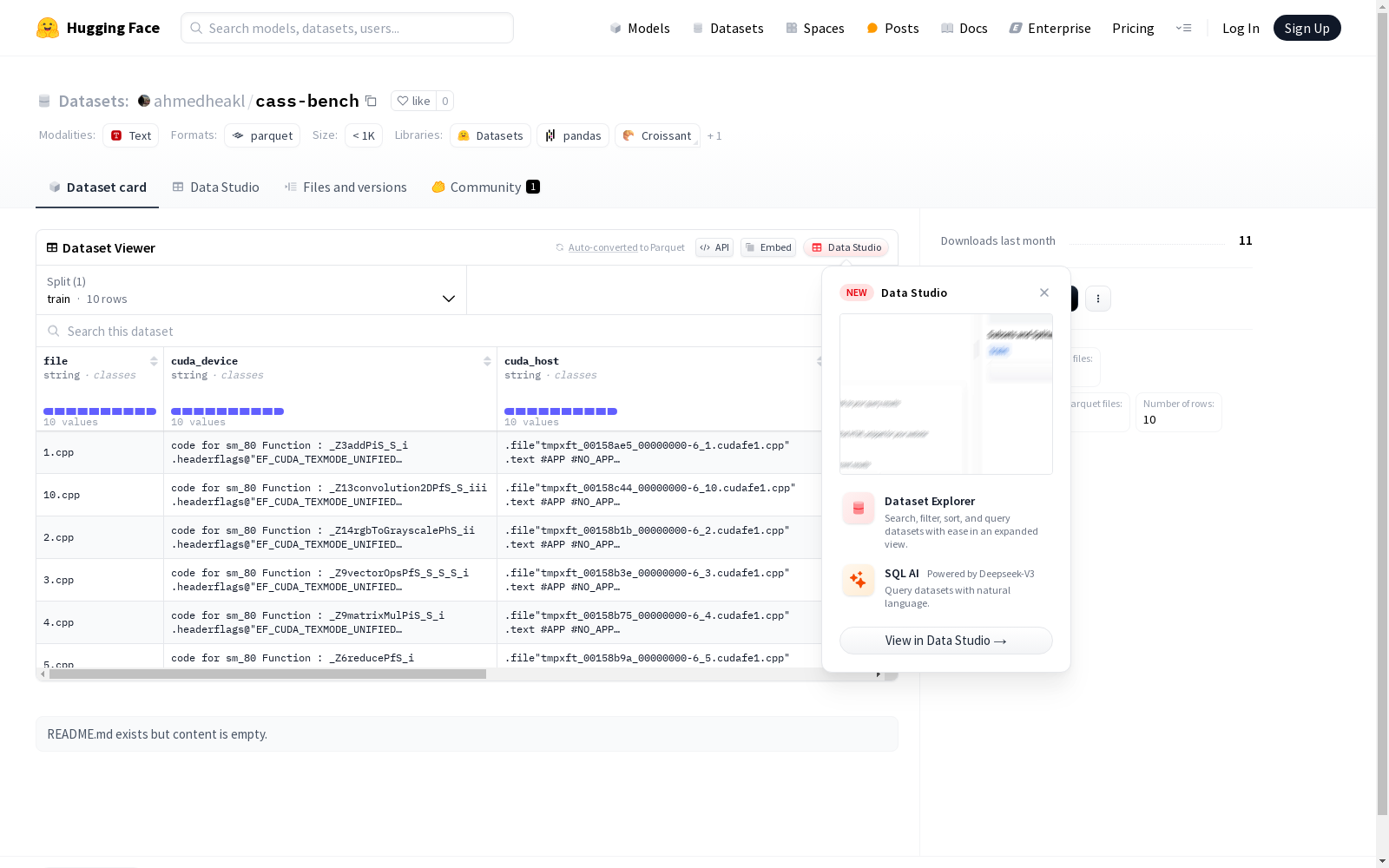Open the three-dot more options button

[1098, 299]
